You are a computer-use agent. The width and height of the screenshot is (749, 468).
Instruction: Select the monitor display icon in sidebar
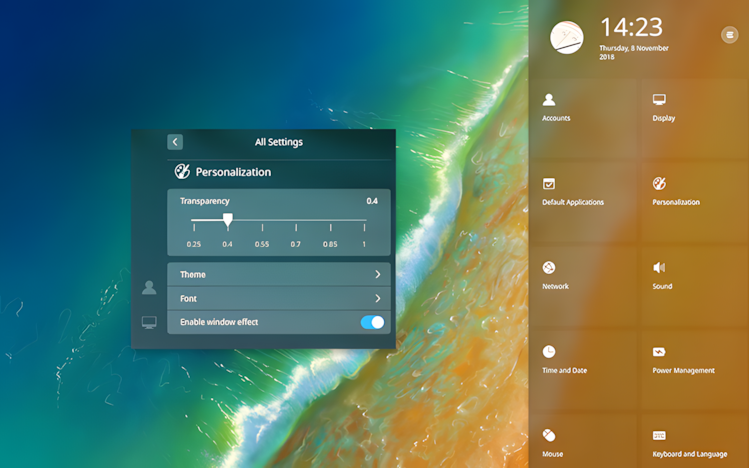(x=149, y=322)
